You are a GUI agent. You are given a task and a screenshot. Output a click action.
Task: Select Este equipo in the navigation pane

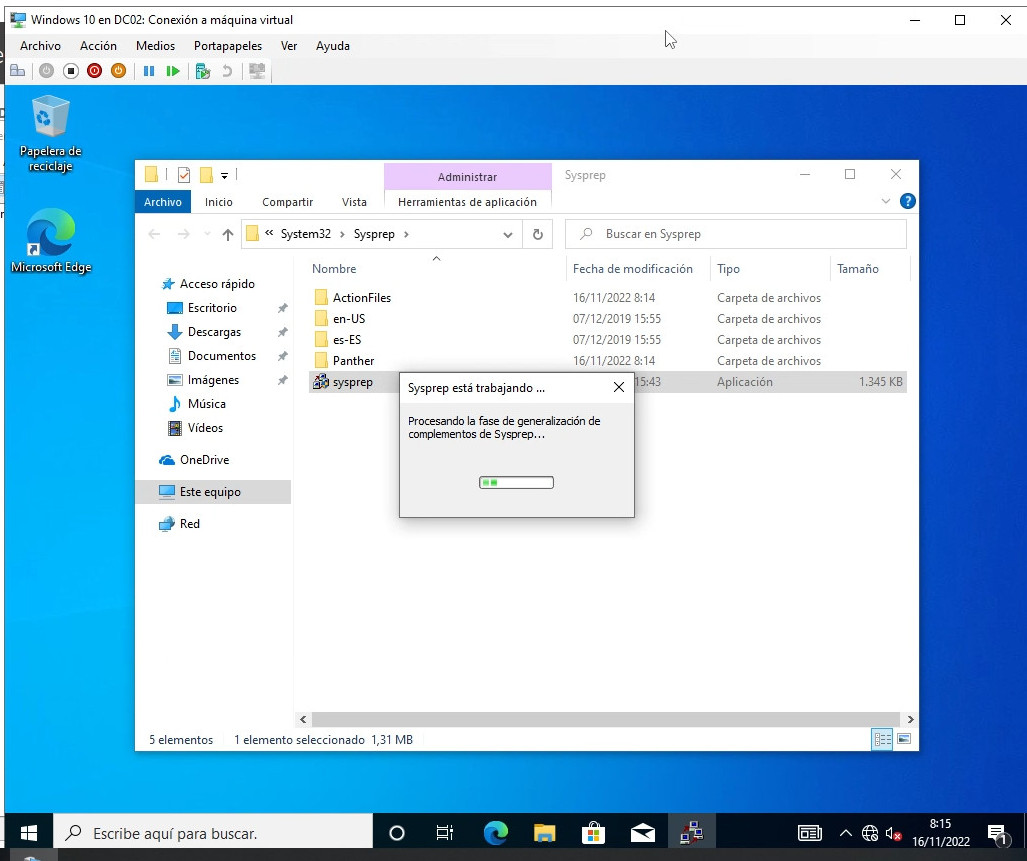(x=210, y=492)
